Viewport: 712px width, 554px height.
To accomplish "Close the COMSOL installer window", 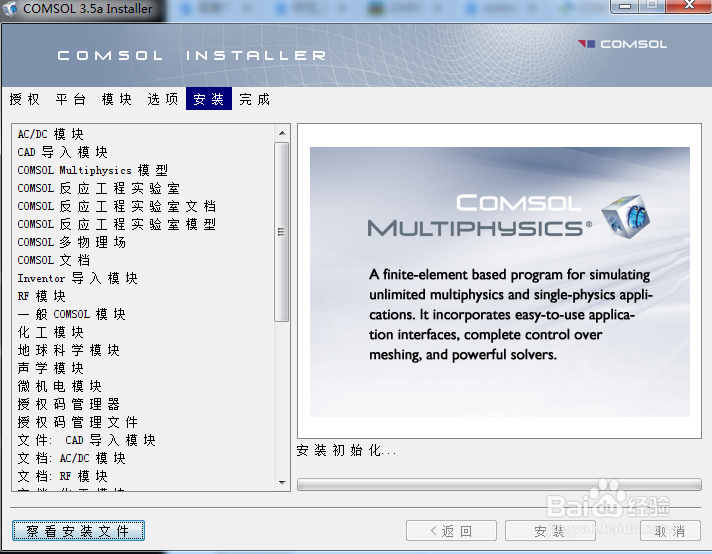I will coord(689,6).
